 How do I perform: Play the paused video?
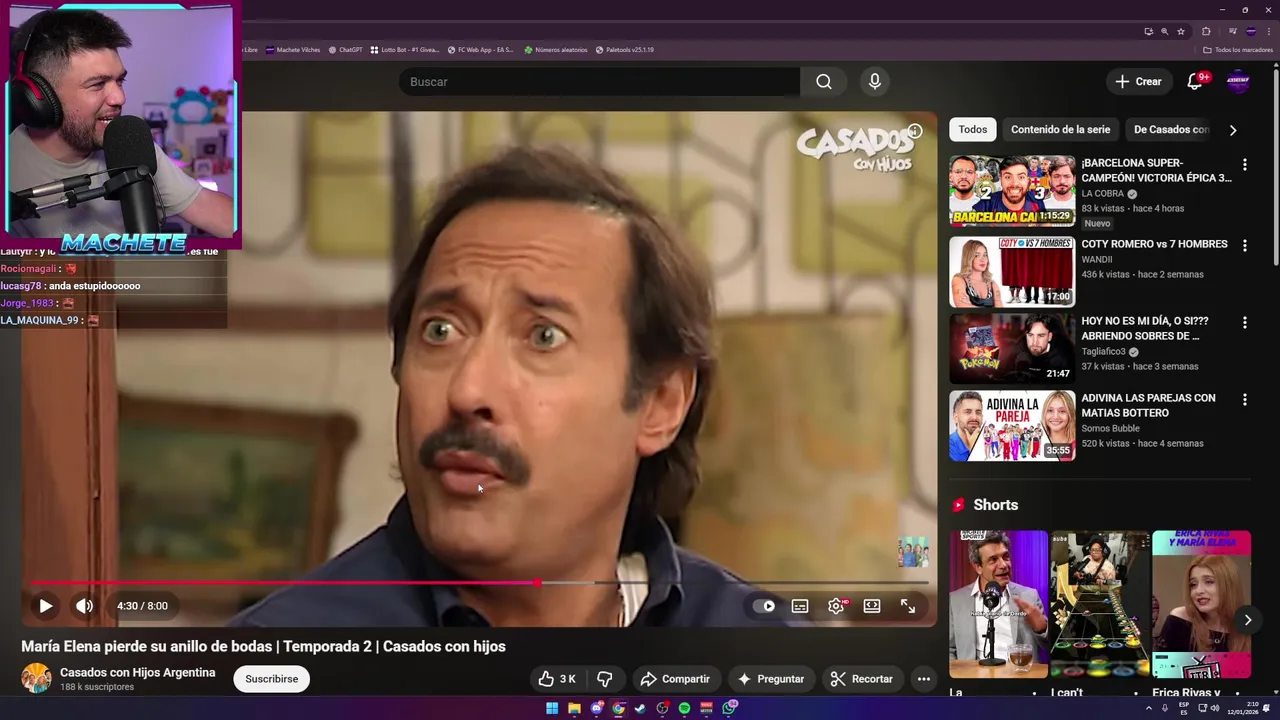coord(45,606)
